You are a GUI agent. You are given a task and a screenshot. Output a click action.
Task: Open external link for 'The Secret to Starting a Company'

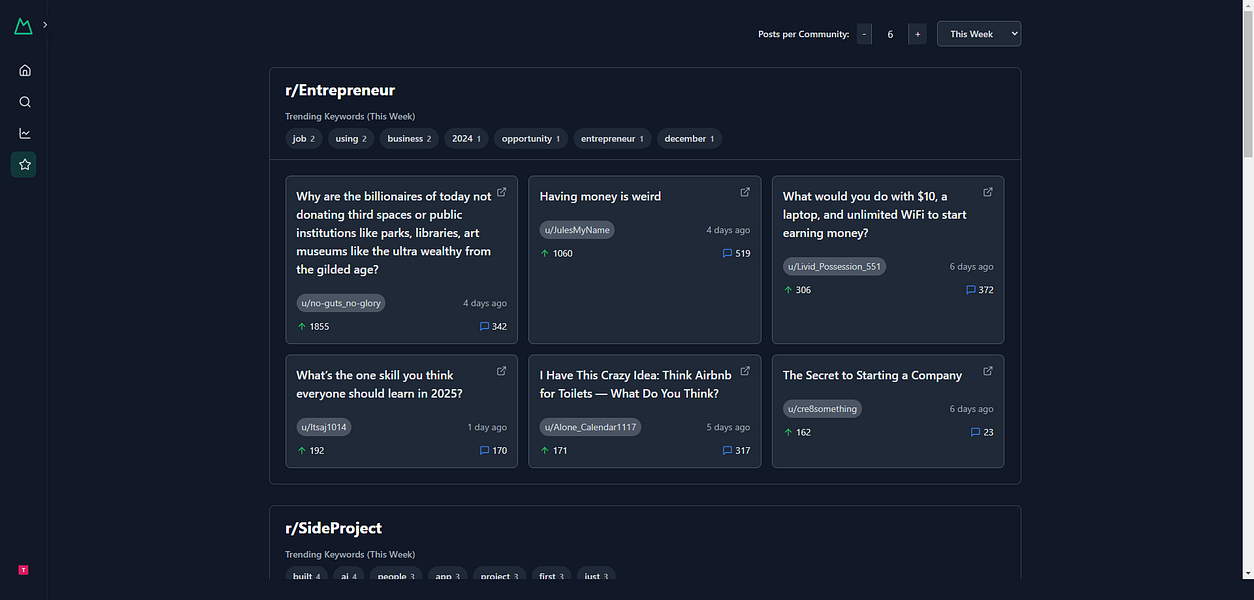[x=988, y=371]
